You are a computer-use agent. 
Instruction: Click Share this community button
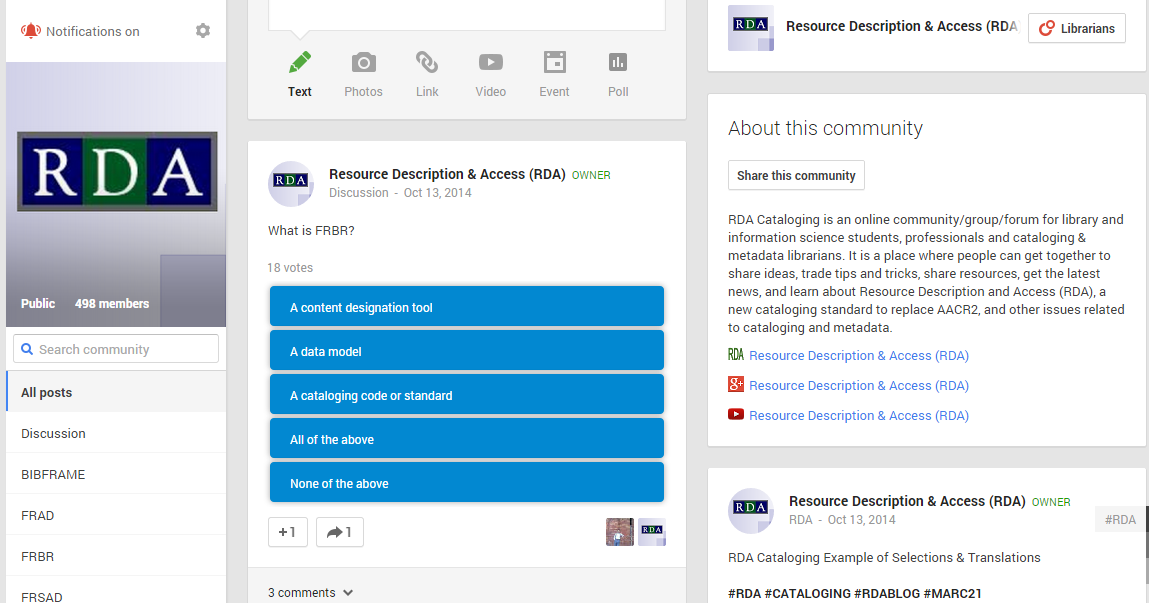[796, 175]
